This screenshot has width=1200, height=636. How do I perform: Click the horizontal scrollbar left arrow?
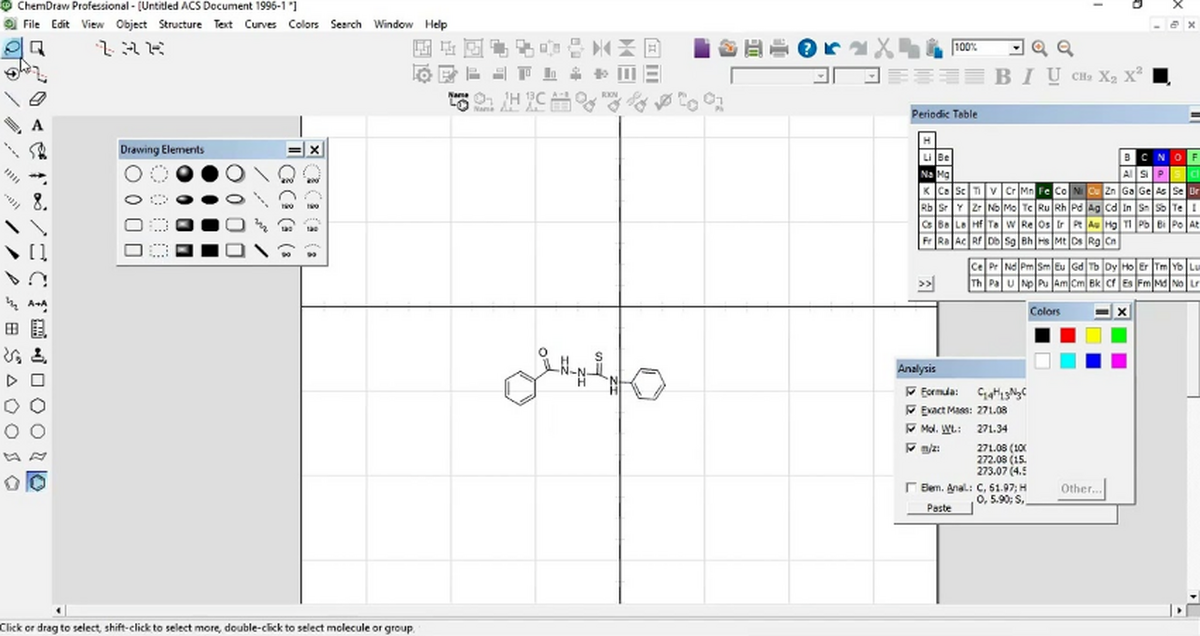coord(58,610)
